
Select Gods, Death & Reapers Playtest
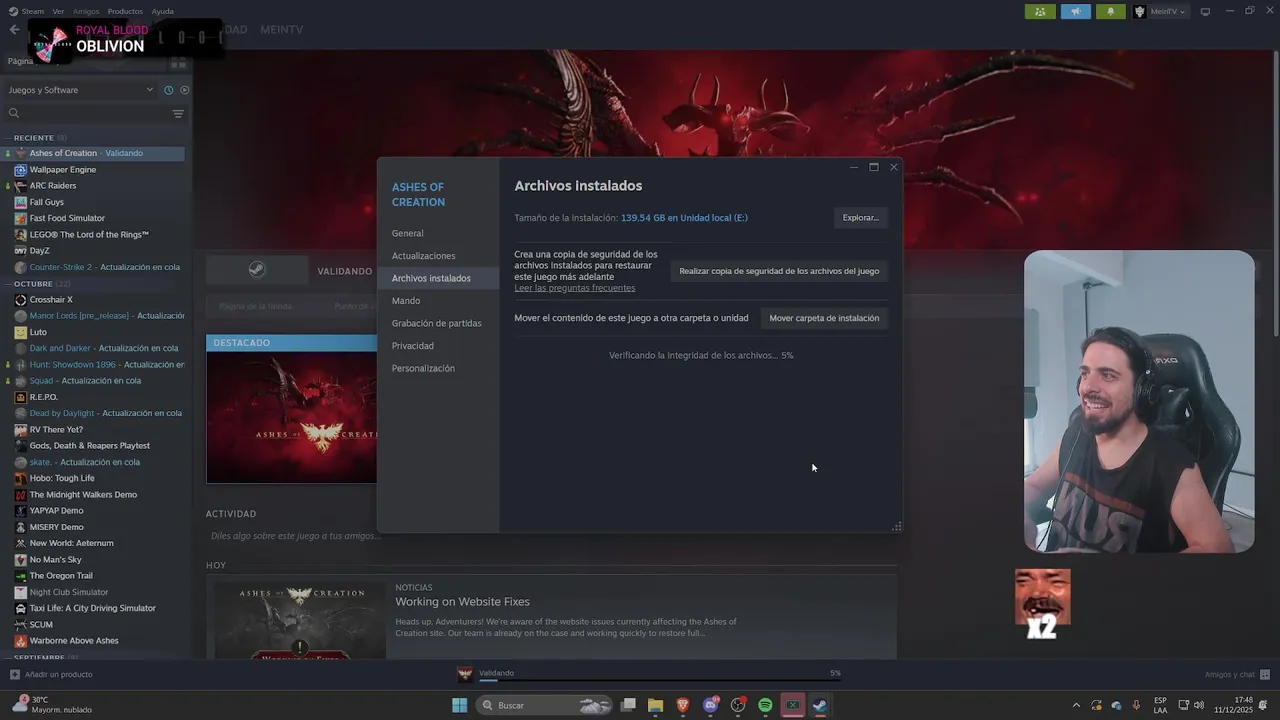pyautogui.click(x=89, y=446)
